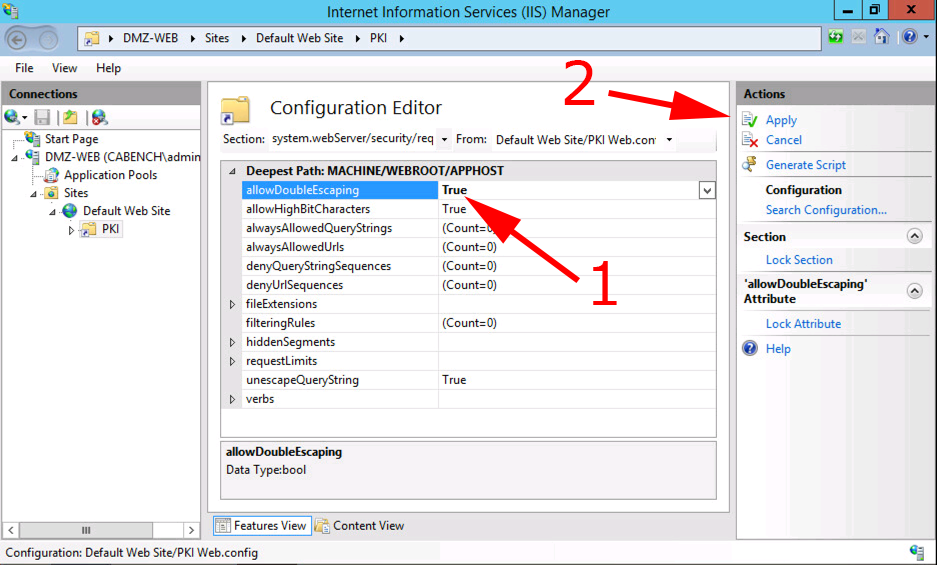Click the IIS Manager window title icon
937x565 pixels.
point(11,11)
